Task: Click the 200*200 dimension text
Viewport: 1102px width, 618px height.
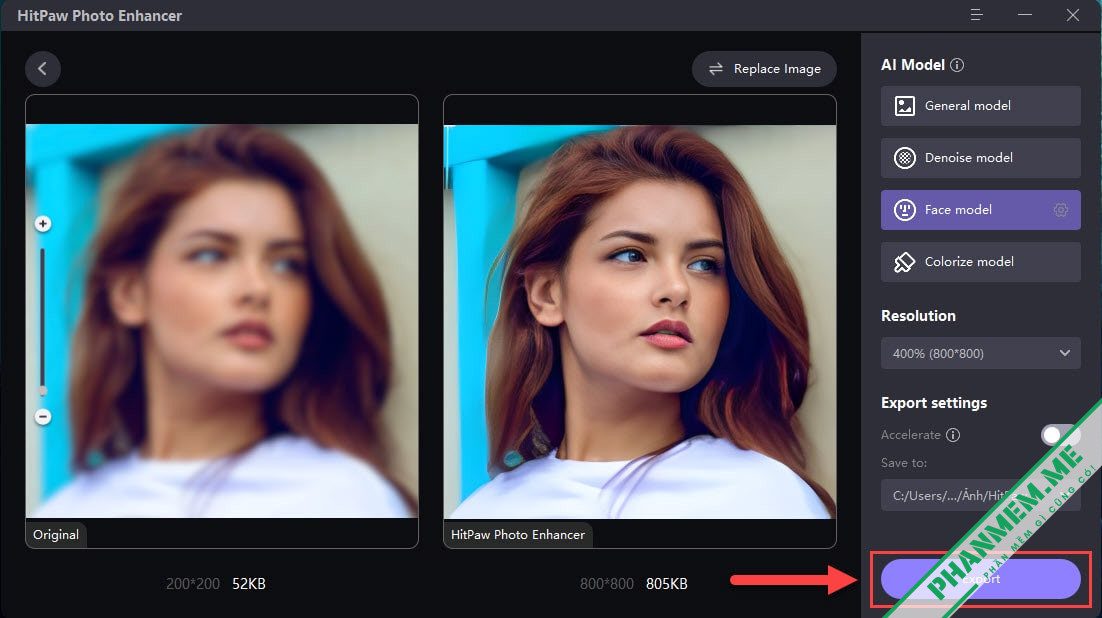Action: [x=193, y=584]
